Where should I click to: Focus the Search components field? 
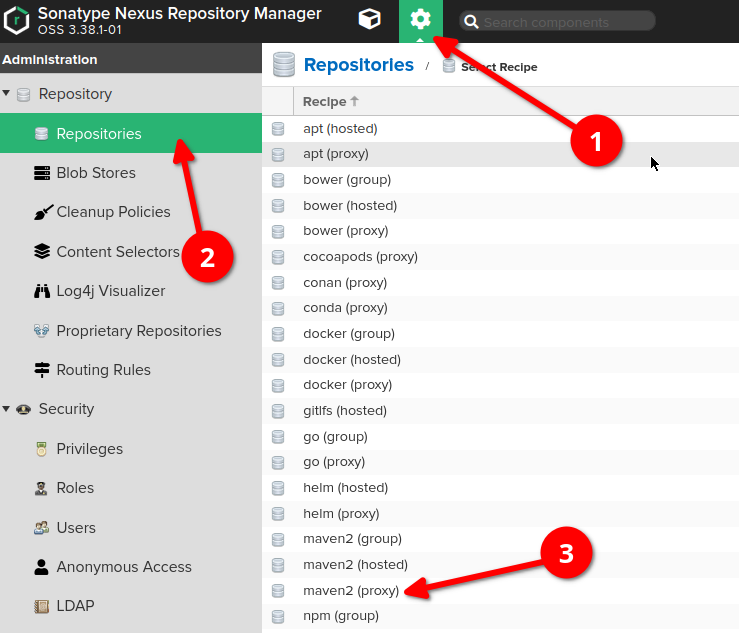(x=558, y=22)
